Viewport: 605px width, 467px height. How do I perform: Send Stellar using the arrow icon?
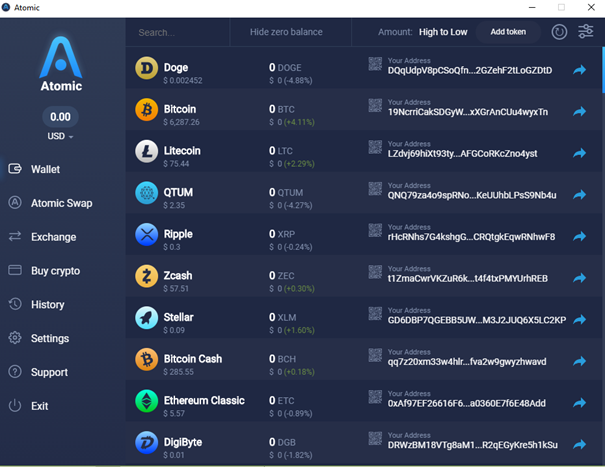click(580, 320)
